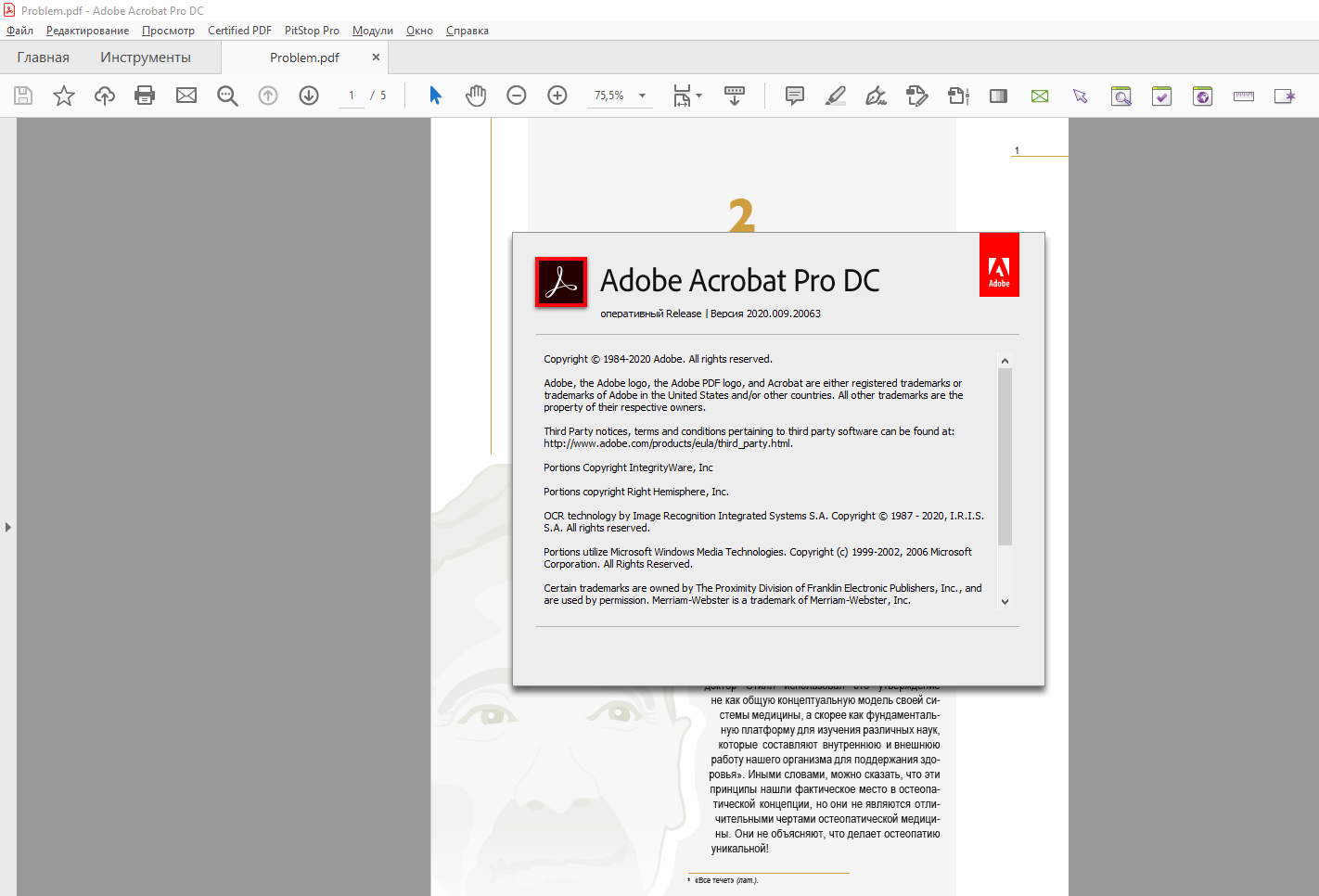Go to next page arrow icon
This screenshot has width=1319, height=896.
point(309,96)
